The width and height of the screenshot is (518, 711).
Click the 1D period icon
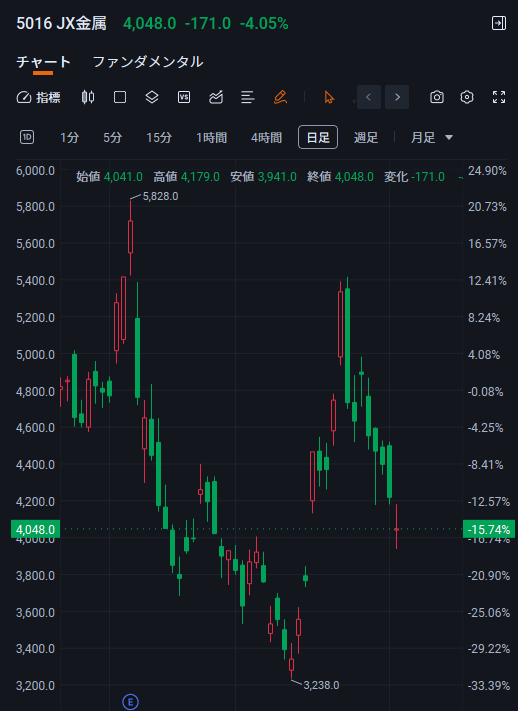click(x=27, y=137)
